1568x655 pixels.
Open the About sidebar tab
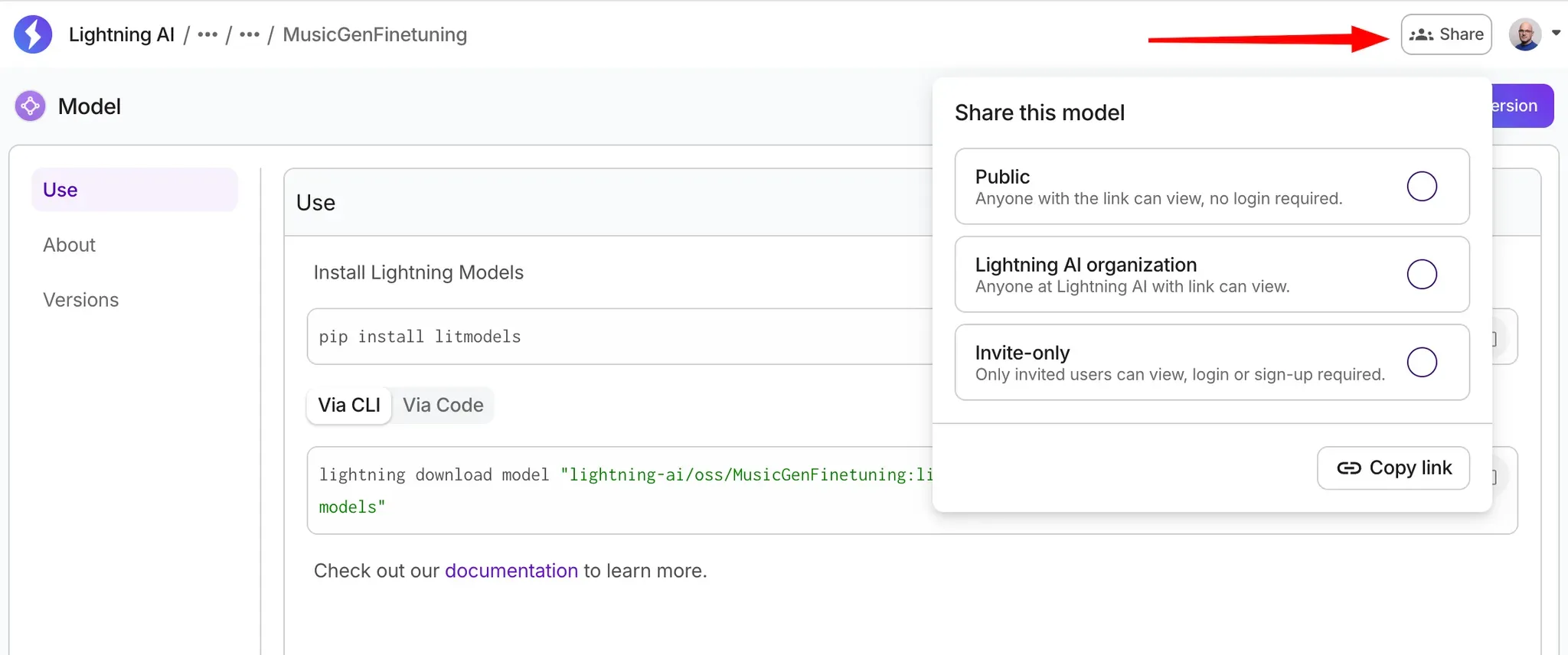click(x=69, y=245)
